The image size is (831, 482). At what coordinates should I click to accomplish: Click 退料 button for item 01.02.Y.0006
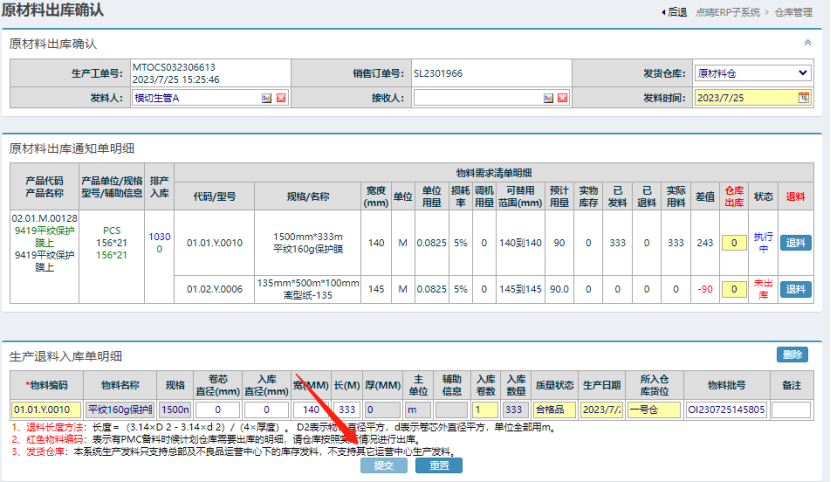coord(795,289)
